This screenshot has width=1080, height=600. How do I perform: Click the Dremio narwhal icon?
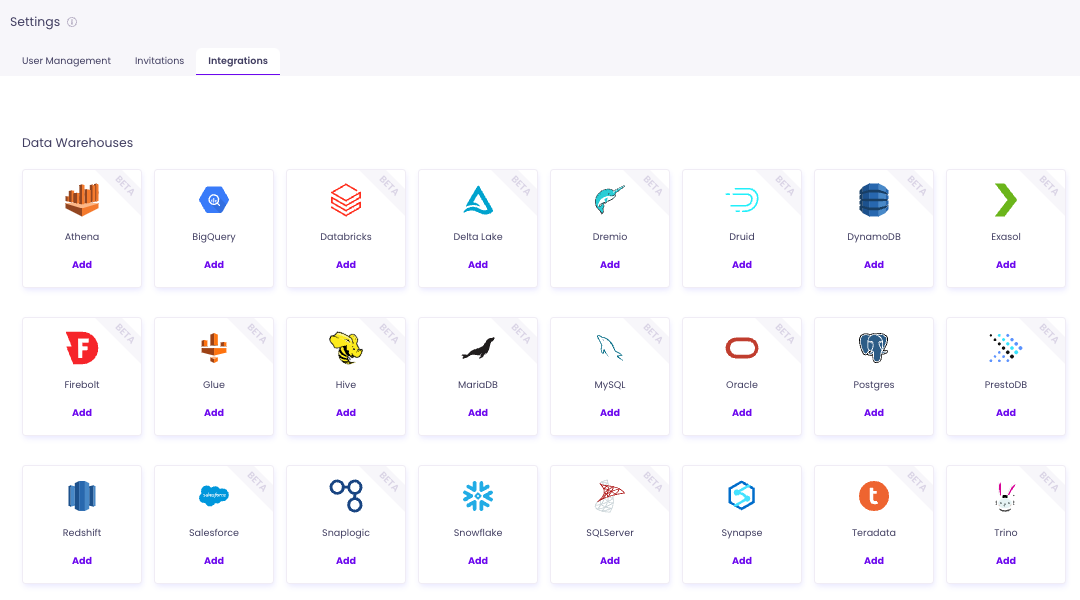609,200
